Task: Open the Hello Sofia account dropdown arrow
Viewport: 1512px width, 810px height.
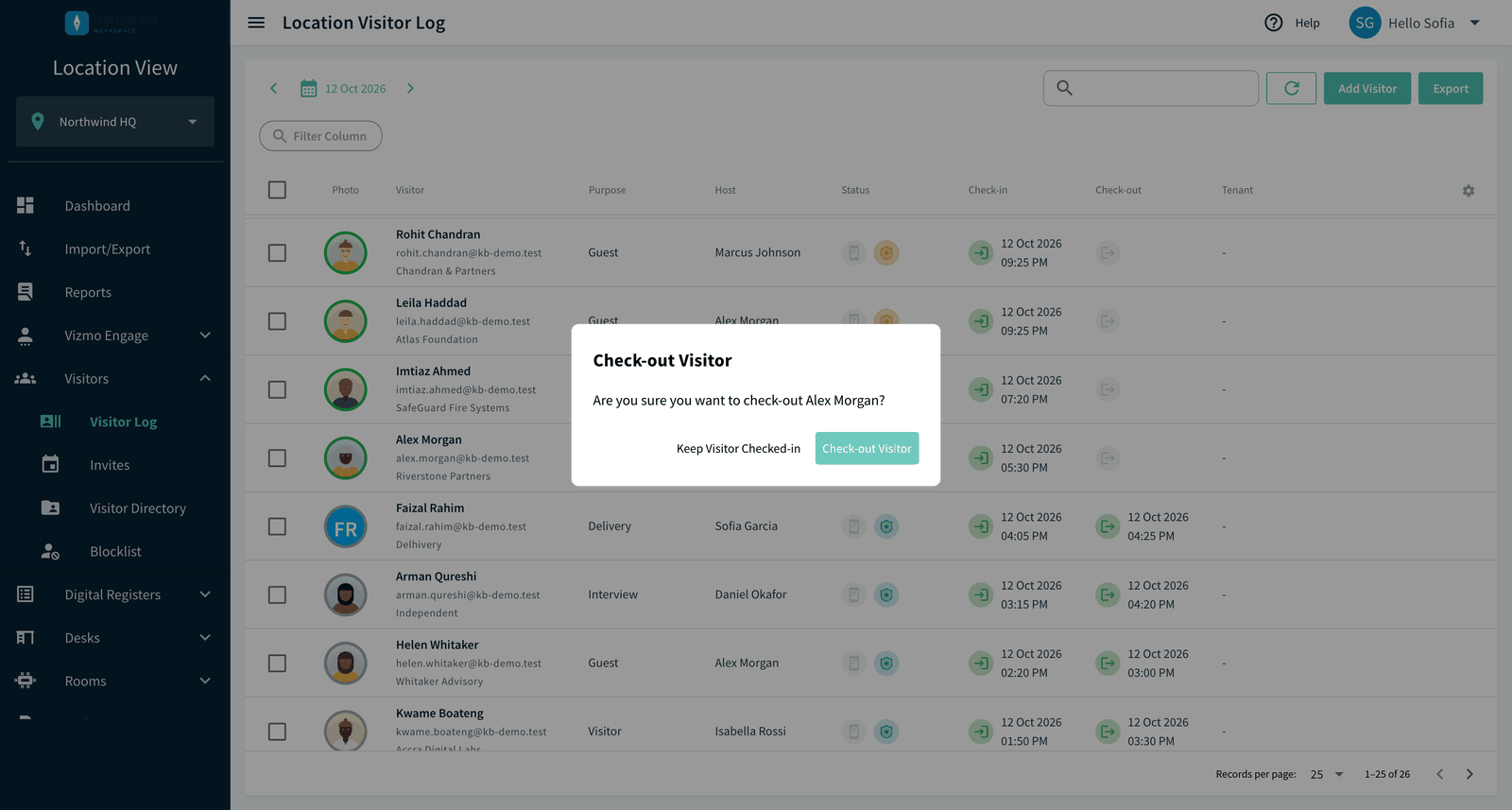Action: [x=1475, y=23]
